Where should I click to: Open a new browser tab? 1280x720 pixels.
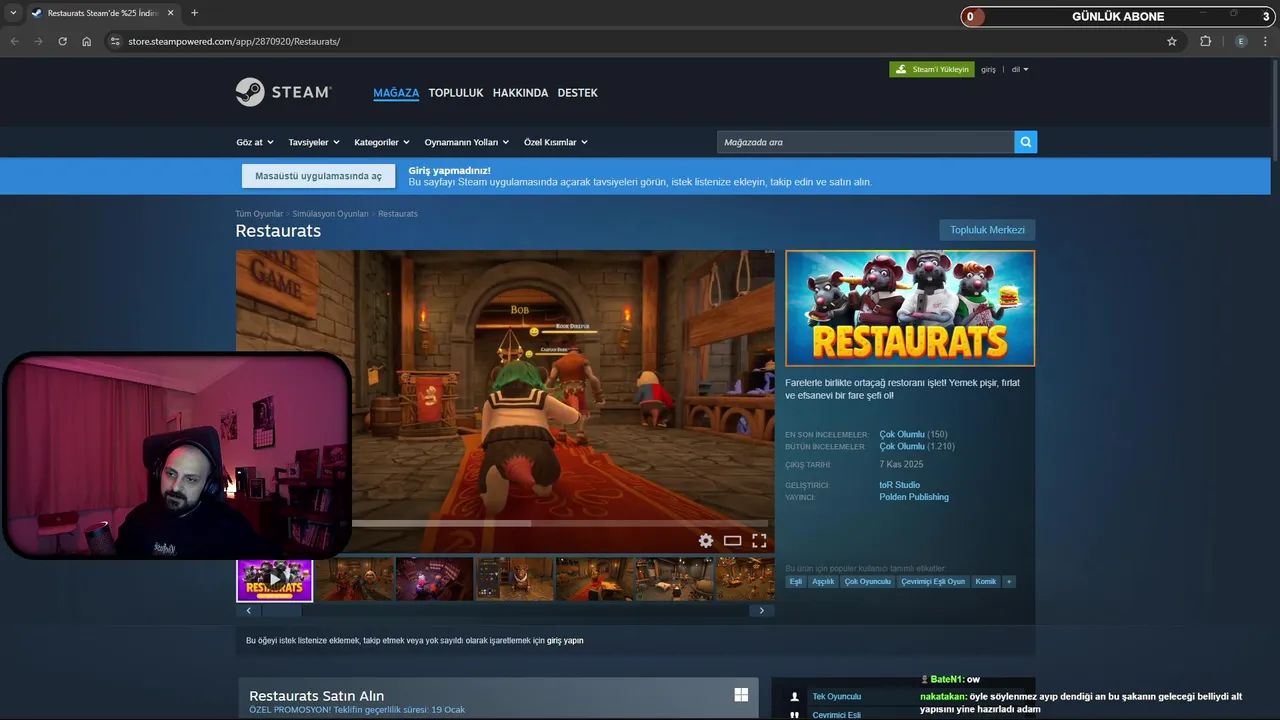[x=194, y=13]
